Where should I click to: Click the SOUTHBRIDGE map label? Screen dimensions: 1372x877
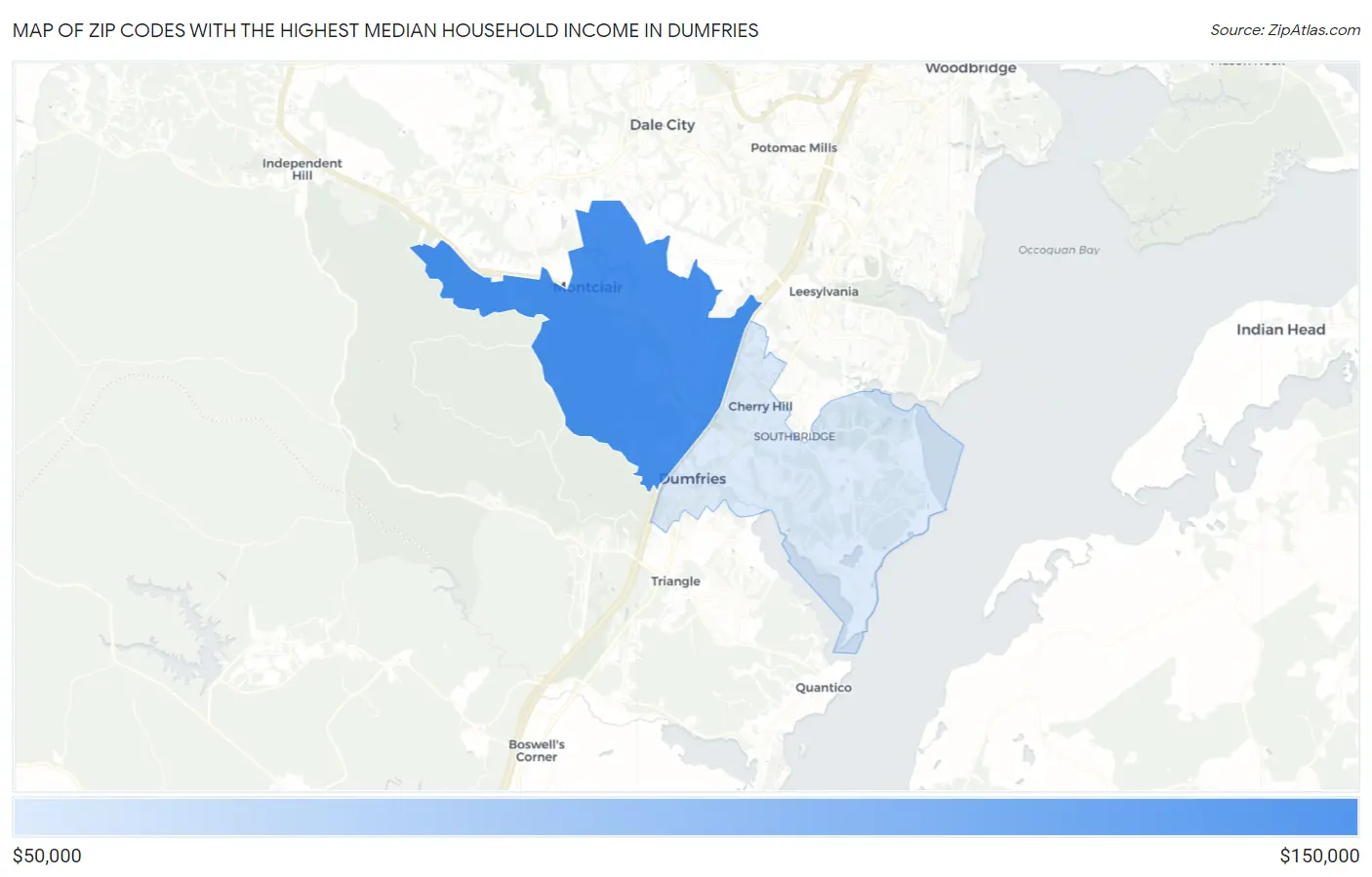pyautogui.click(x=794, y=437)
